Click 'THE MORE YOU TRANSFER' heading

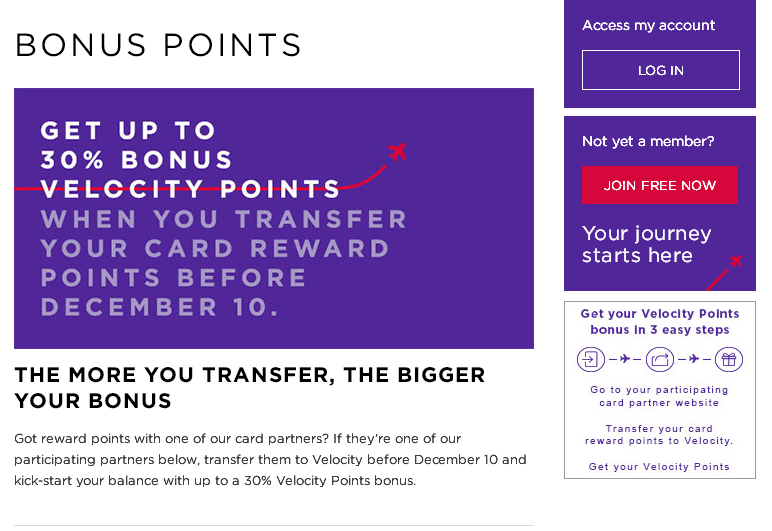coord(250,388)
